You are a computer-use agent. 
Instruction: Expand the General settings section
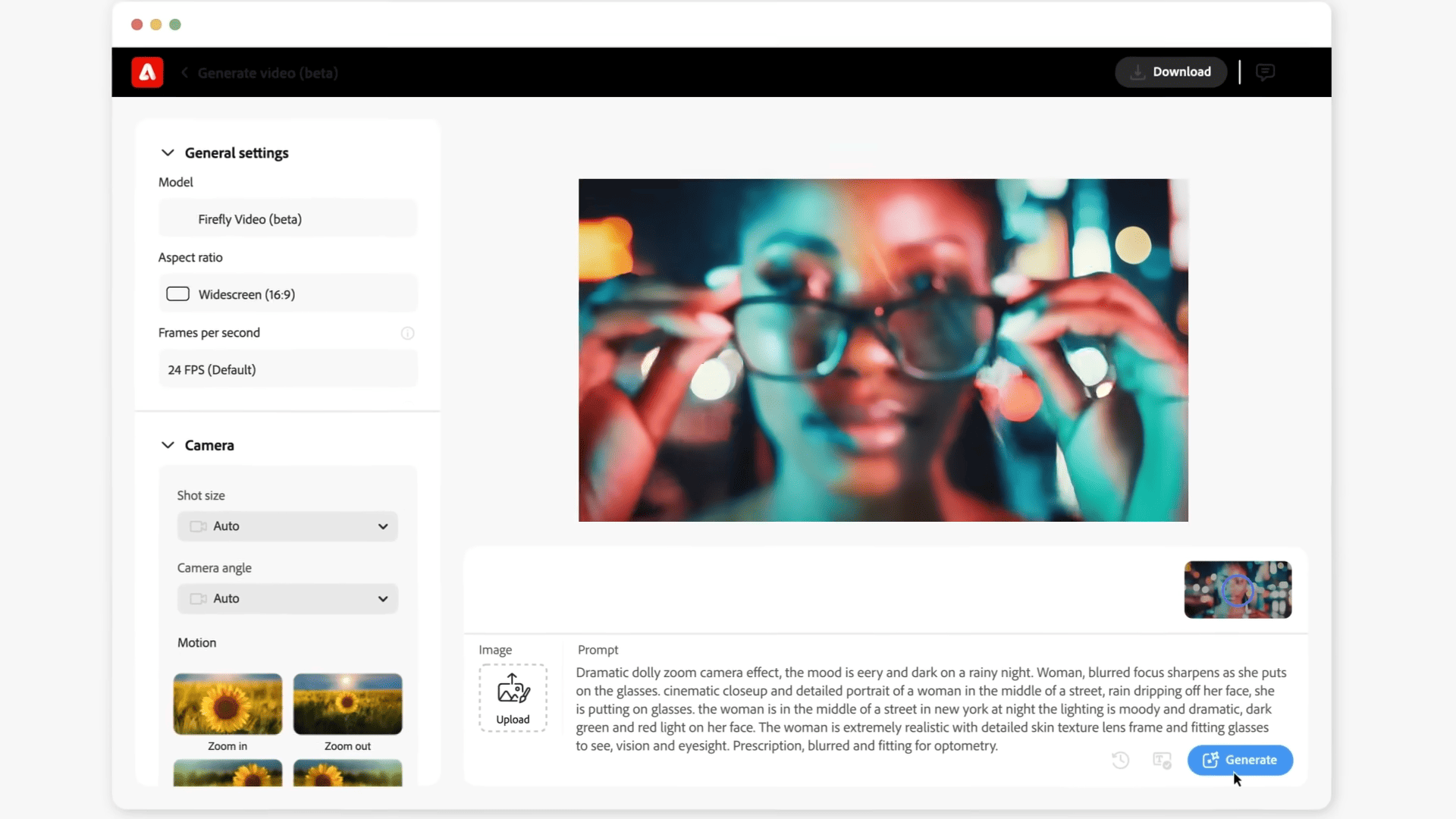(x=167, y=152)
